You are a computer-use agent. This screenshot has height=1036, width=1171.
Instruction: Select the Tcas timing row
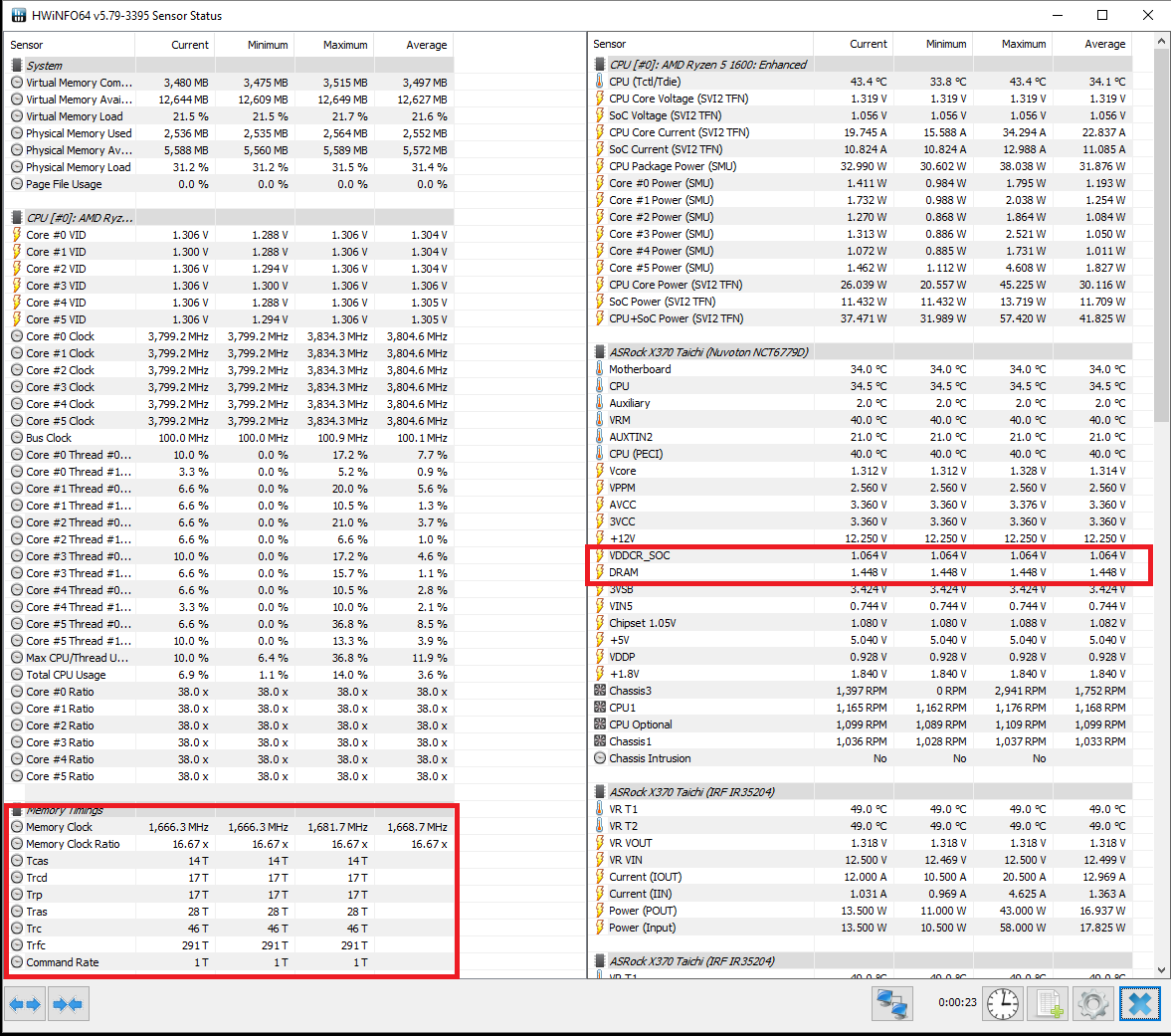[229, 861]
